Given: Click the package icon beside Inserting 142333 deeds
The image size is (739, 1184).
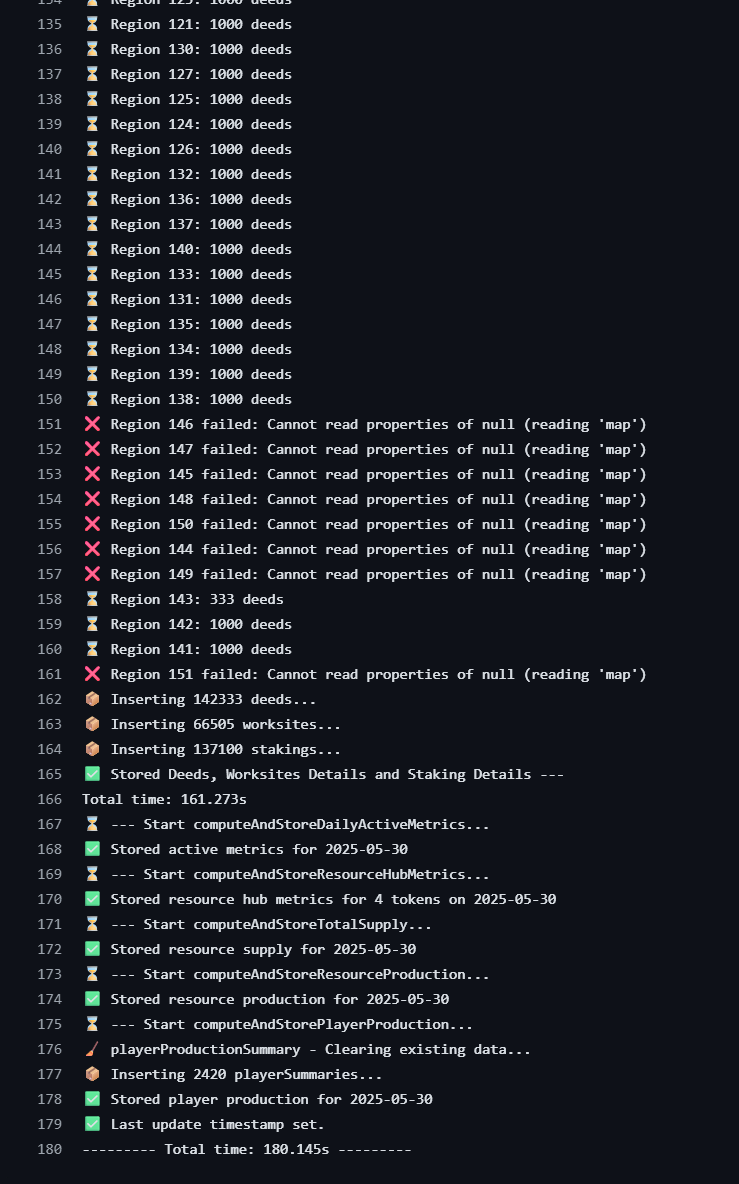Looking at the screenshot, I should pos(92,699).
